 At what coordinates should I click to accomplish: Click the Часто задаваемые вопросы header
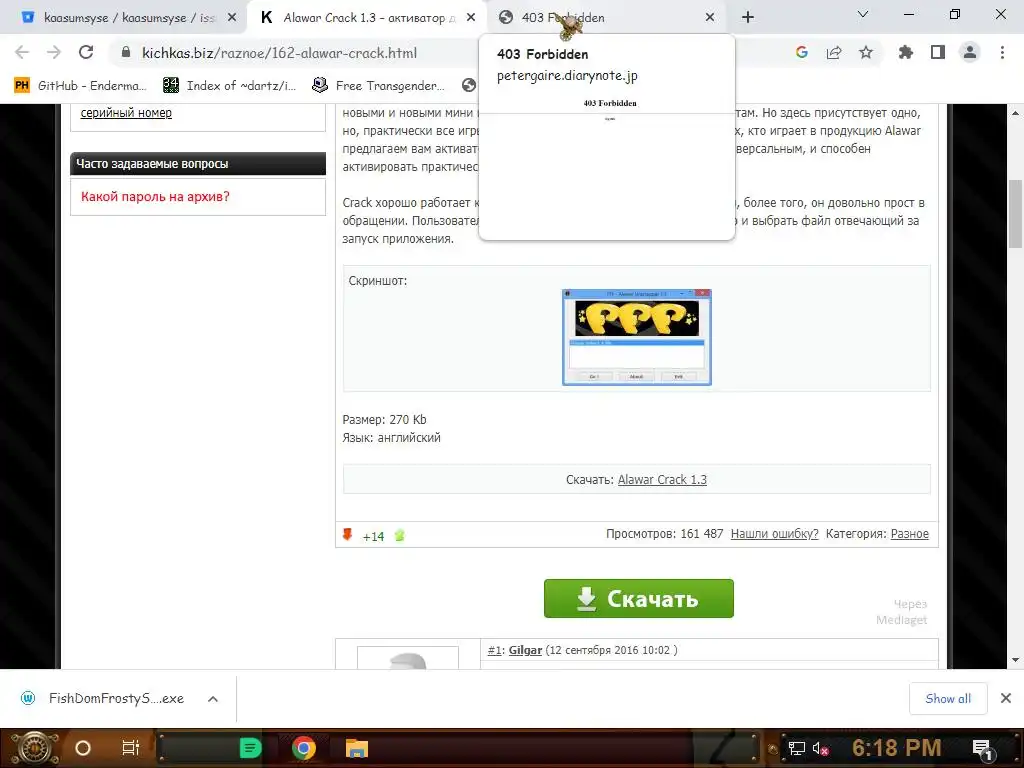point(198,163)
